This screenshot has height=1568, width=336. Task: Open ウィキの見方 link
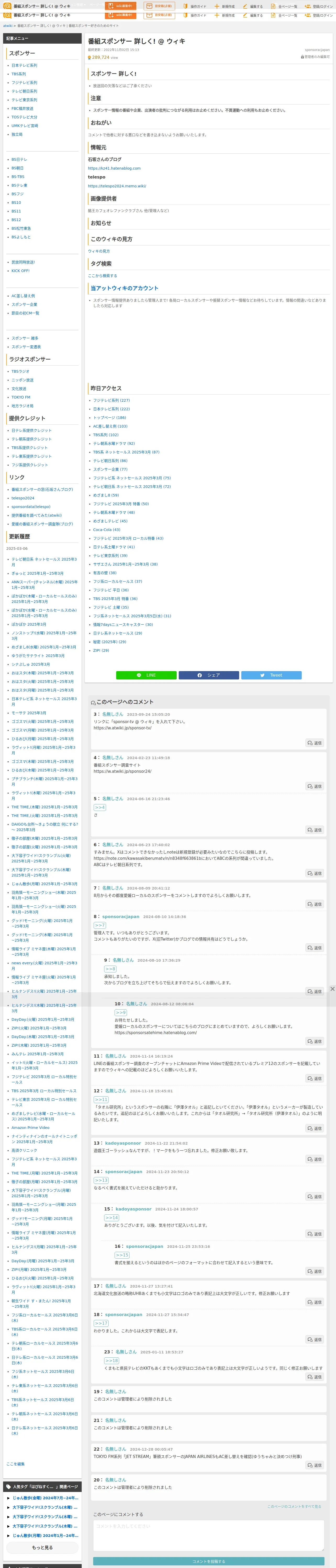coord(99,251)
